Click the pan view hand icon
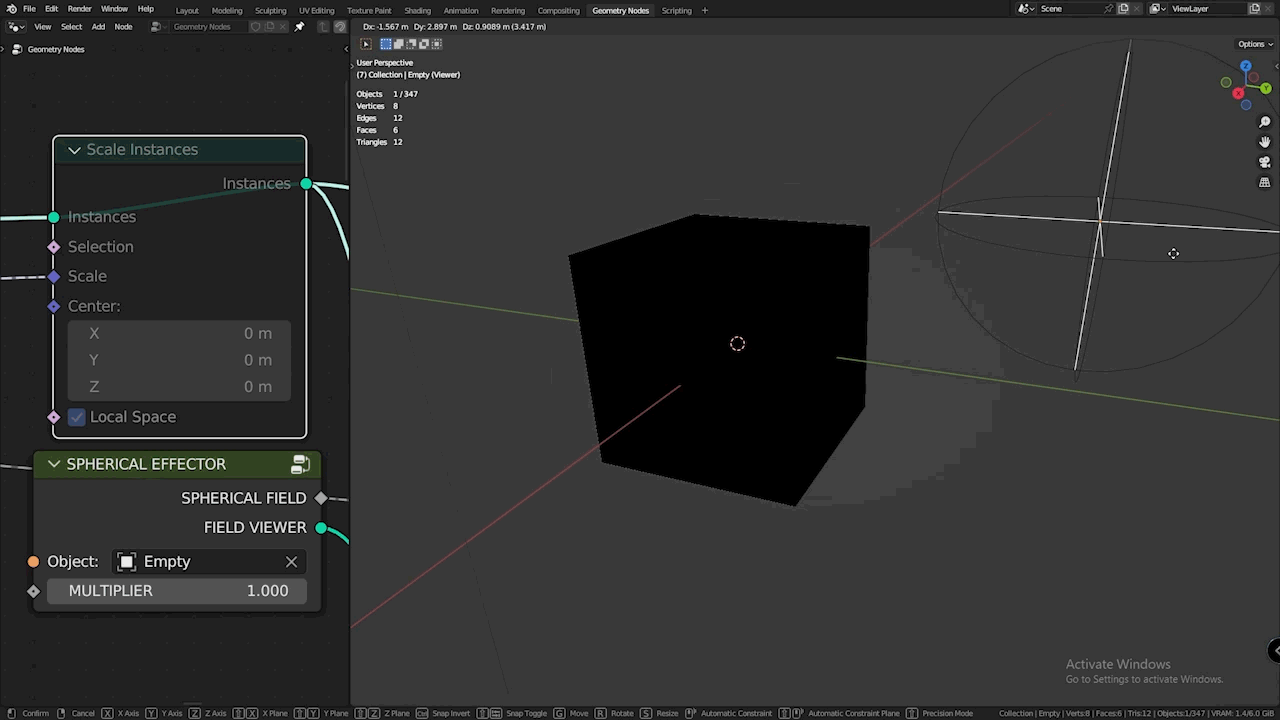 coord(1265,142)
